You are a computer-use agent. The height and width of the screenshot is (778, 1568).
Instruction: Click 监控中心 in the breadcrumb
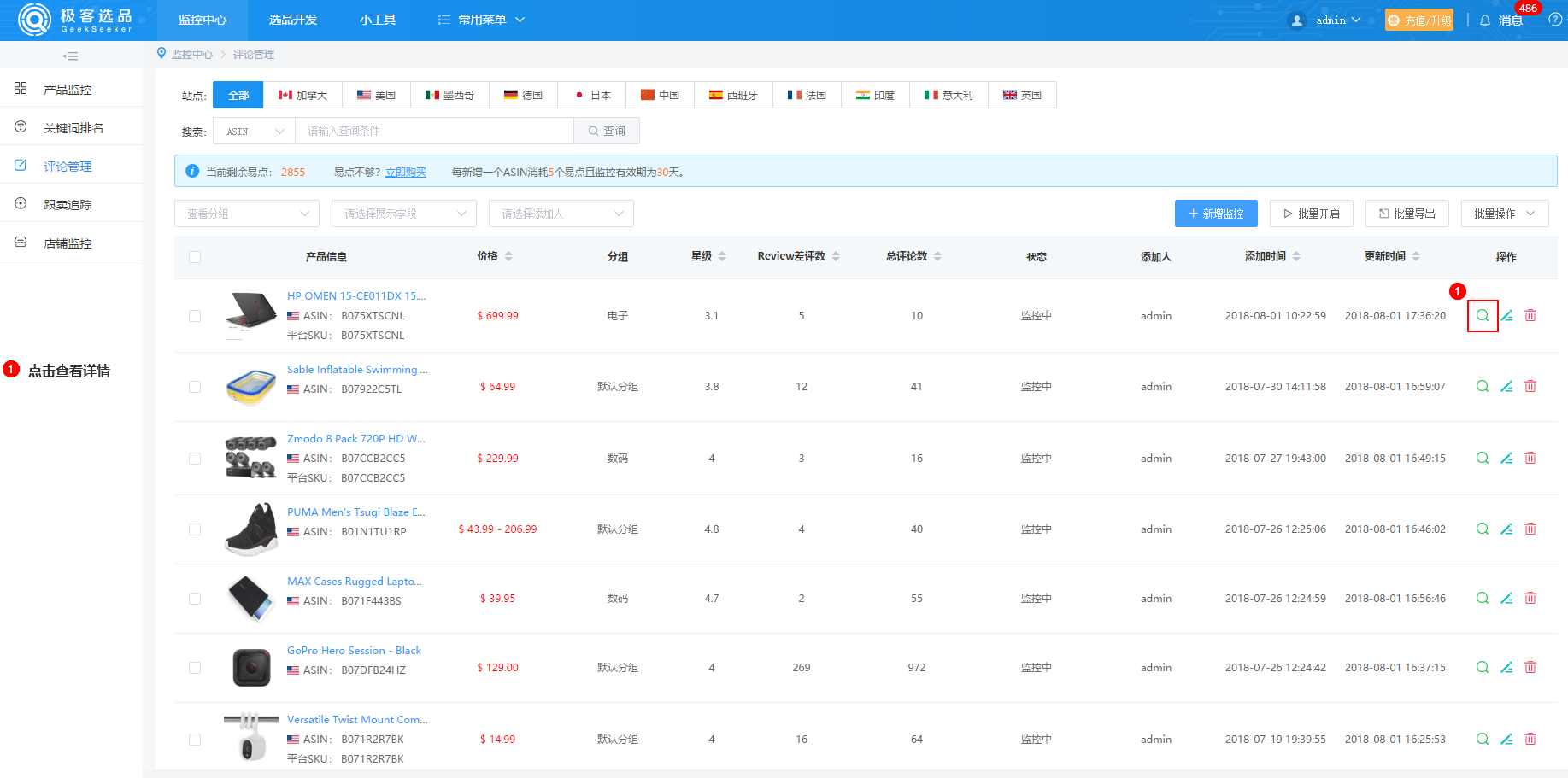(x=192, y=54)
